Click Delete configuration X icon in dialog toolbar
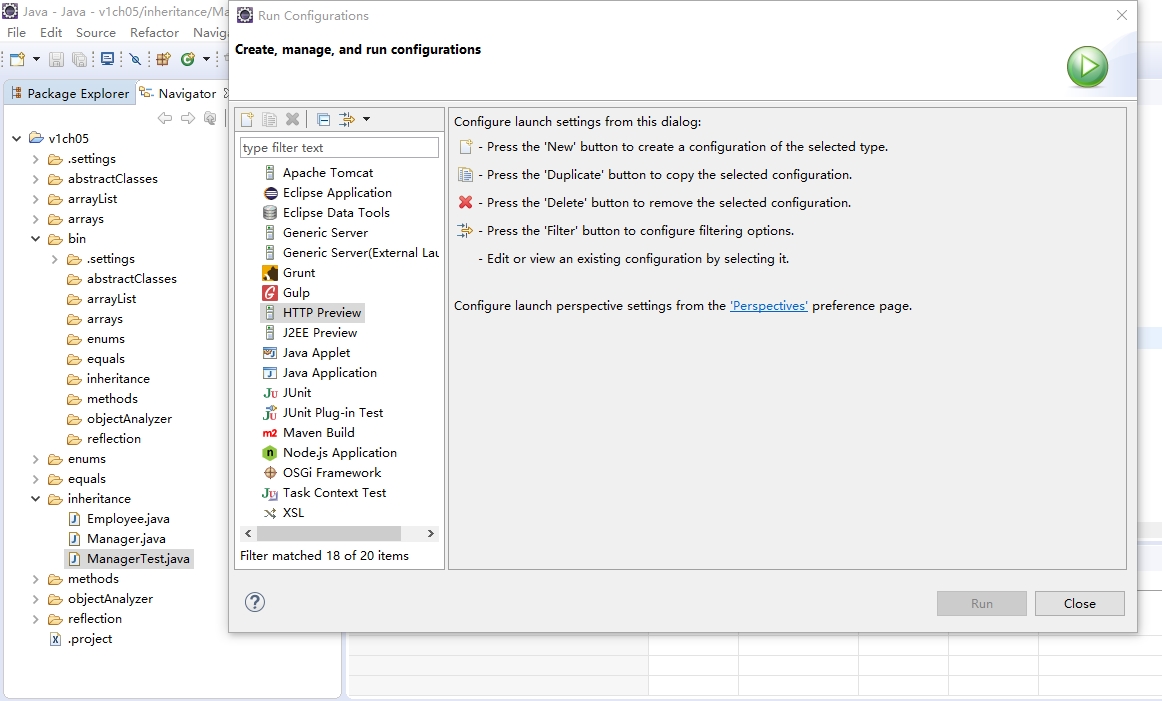The height and width of the screenshot is (701, 1162). pyautogui.click(x=293, y=119)
